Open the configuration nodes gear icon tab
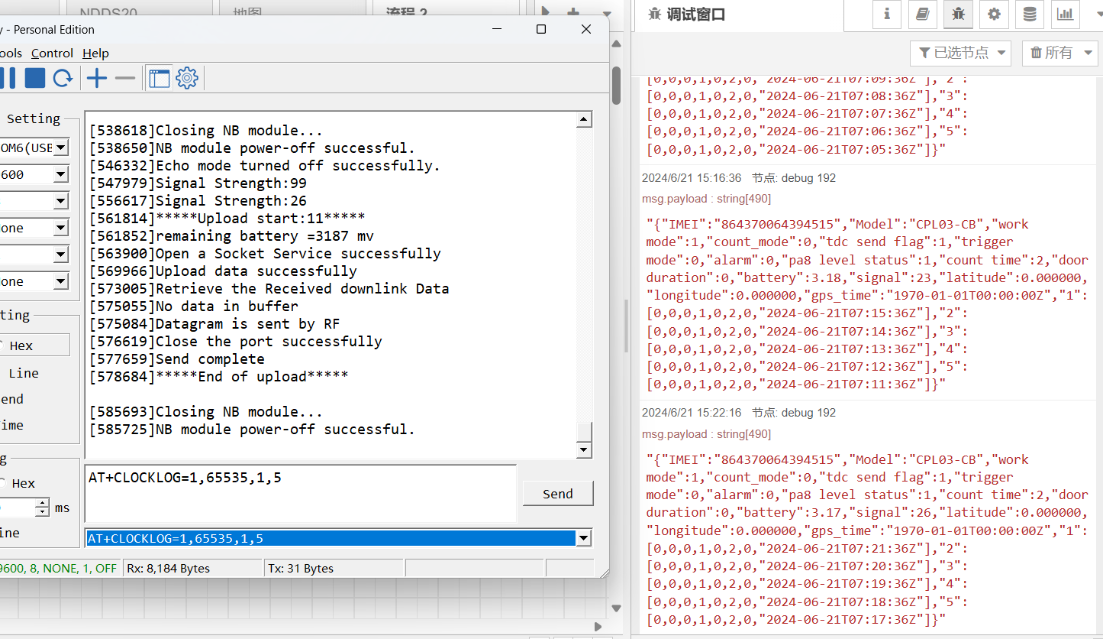Viewport: 1103px width, 639px height. click(x=994, y=14)
